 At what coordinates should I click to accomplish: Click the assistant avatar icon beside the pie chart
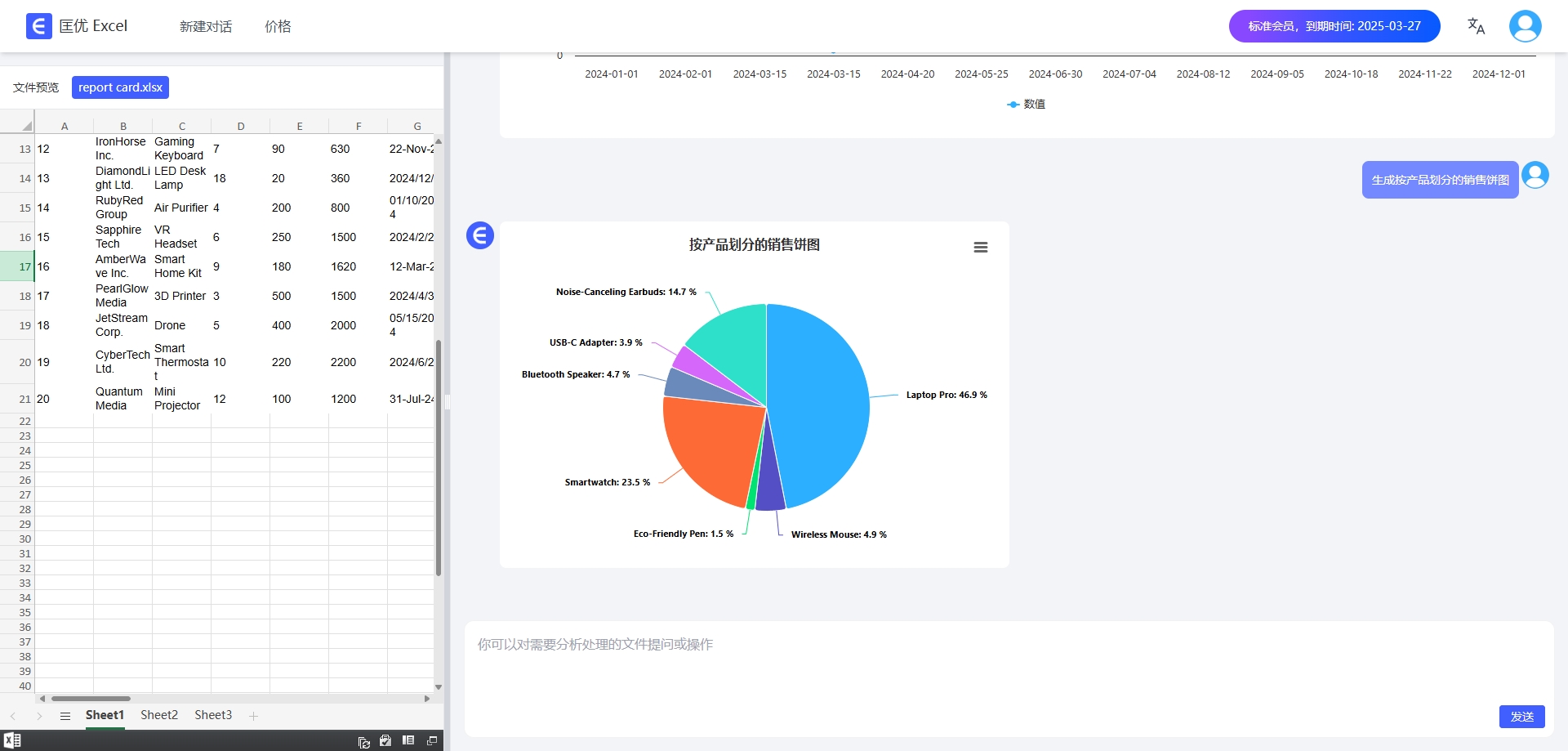click(x=480, y=235)
